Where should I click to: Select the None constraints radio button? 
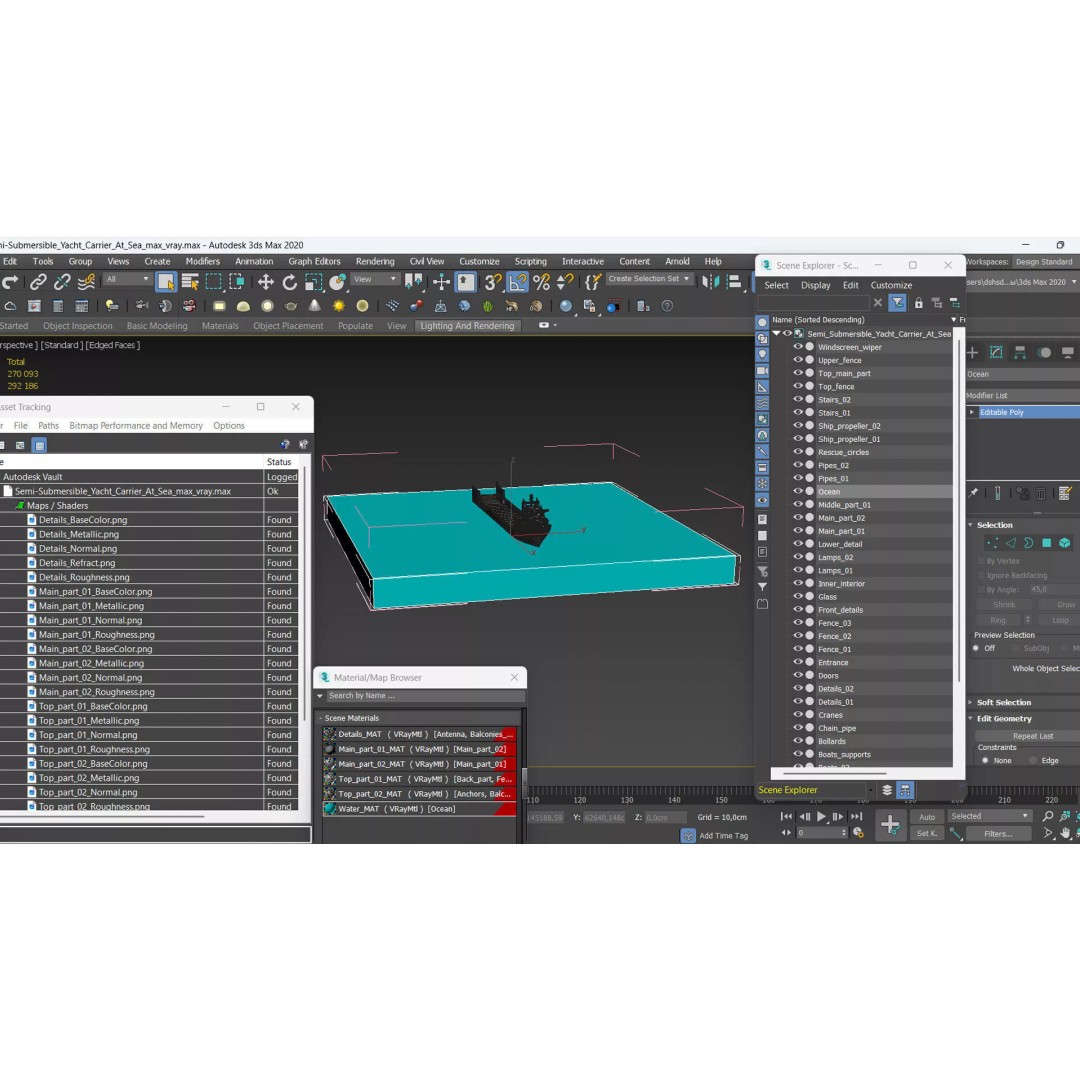click(985, 760)
